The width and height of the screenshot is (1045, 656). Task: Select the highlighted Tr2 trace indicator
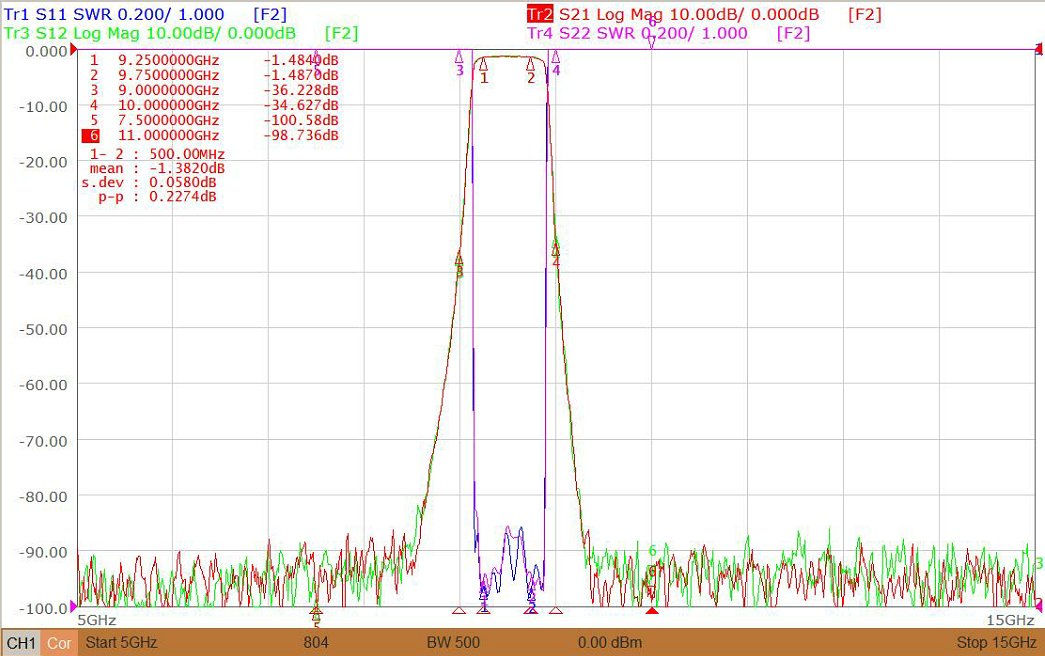540,15
